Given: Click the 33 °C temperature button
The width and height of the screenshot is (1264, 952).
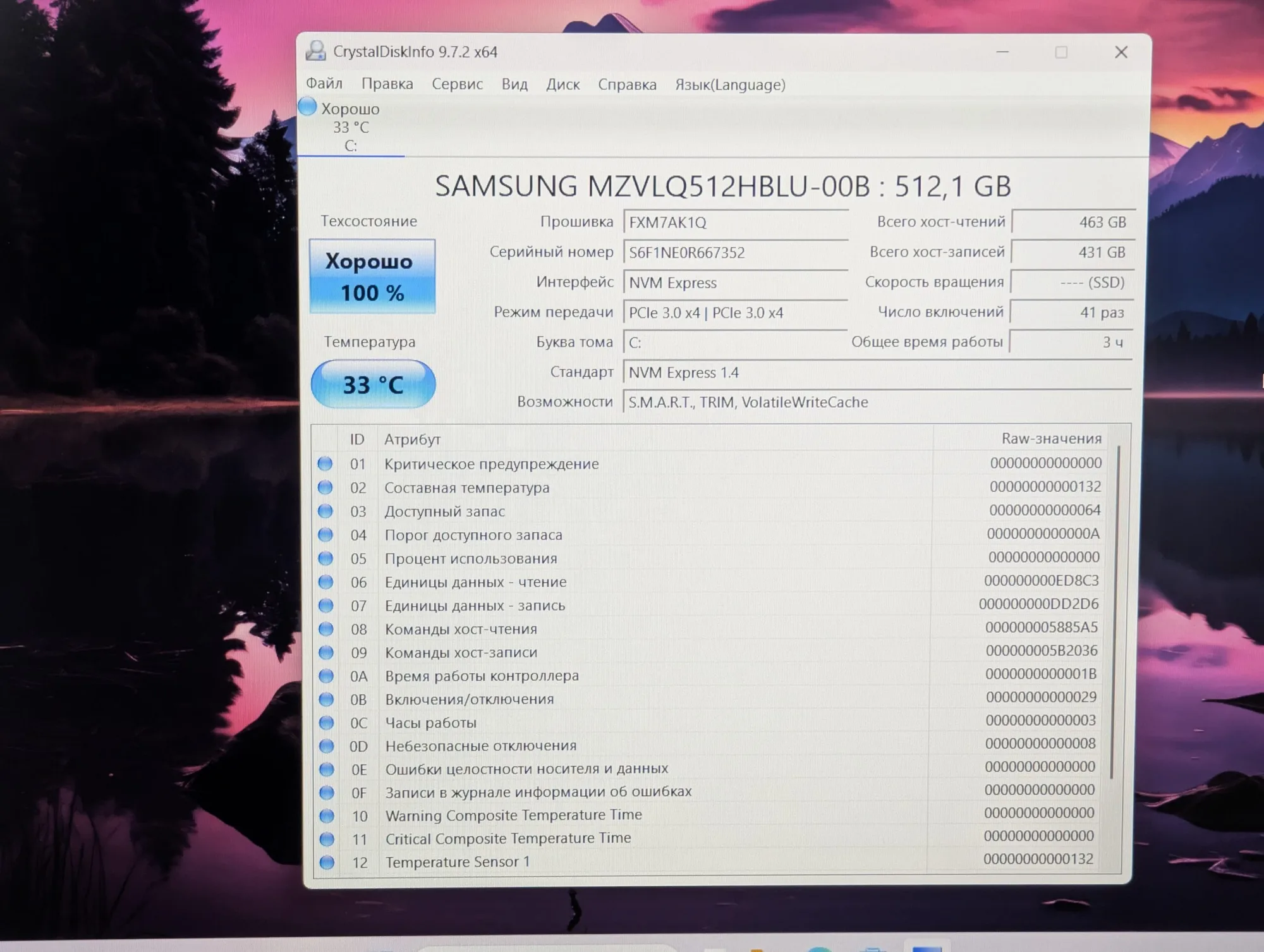Looking at the screenshot, I should 373,384.
